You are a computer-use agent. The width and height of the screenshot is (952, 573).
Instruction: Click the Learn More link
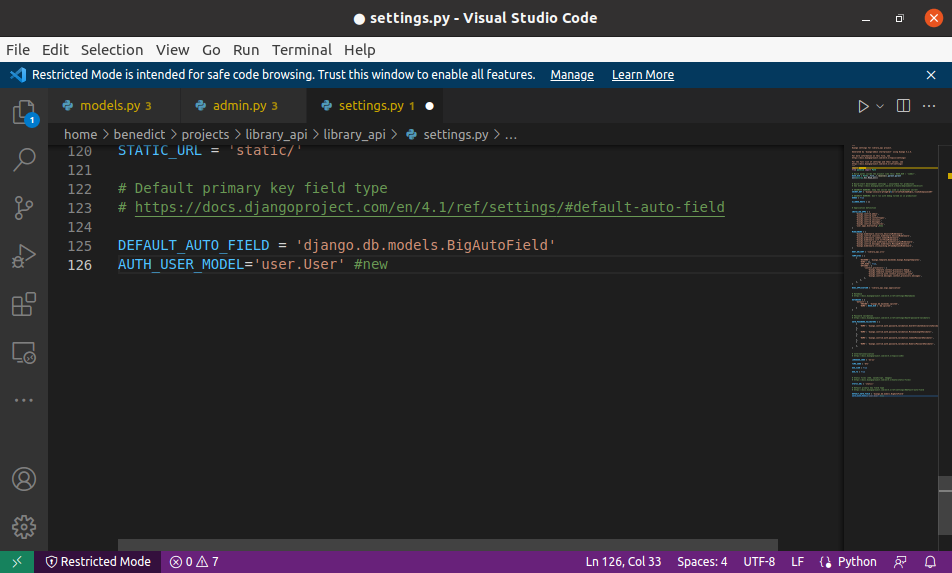[x=642, y=75]
